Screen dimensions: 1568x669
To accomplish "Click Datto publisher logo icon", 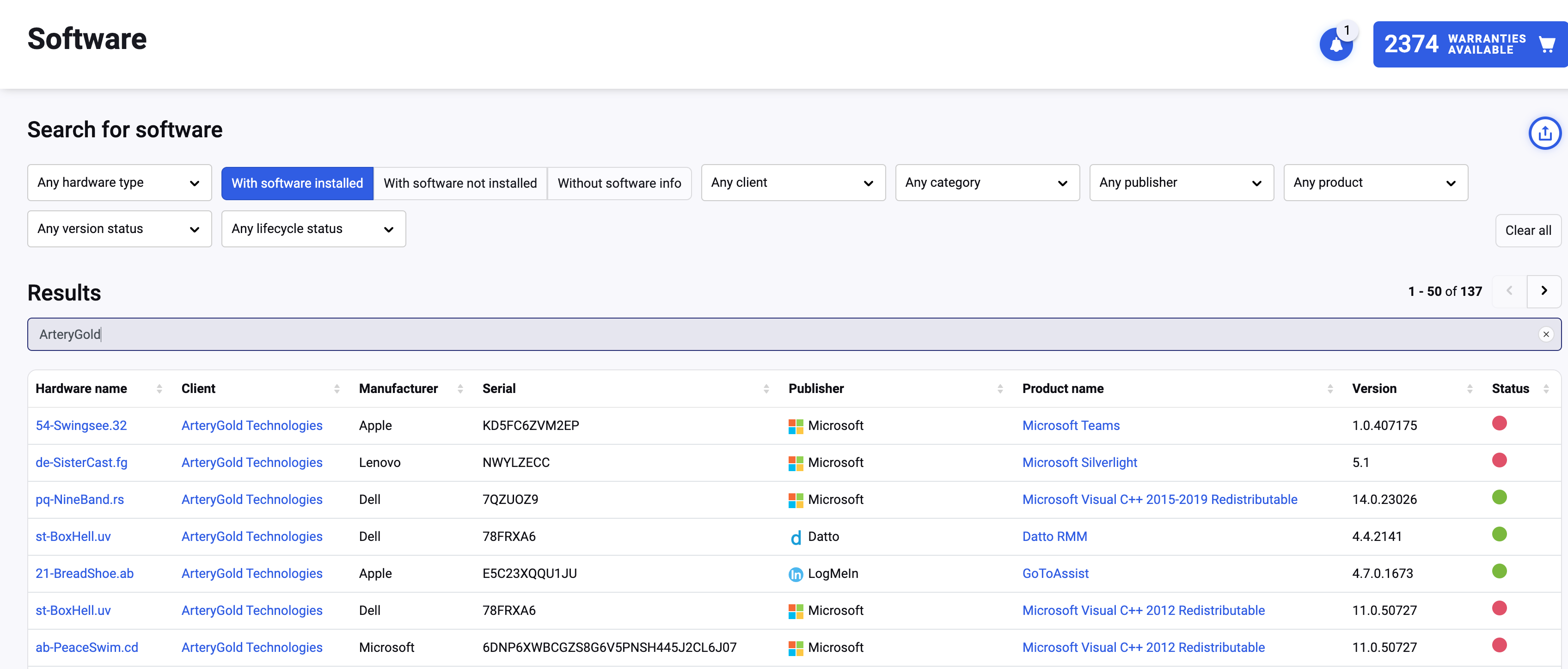I will [795, 538].
